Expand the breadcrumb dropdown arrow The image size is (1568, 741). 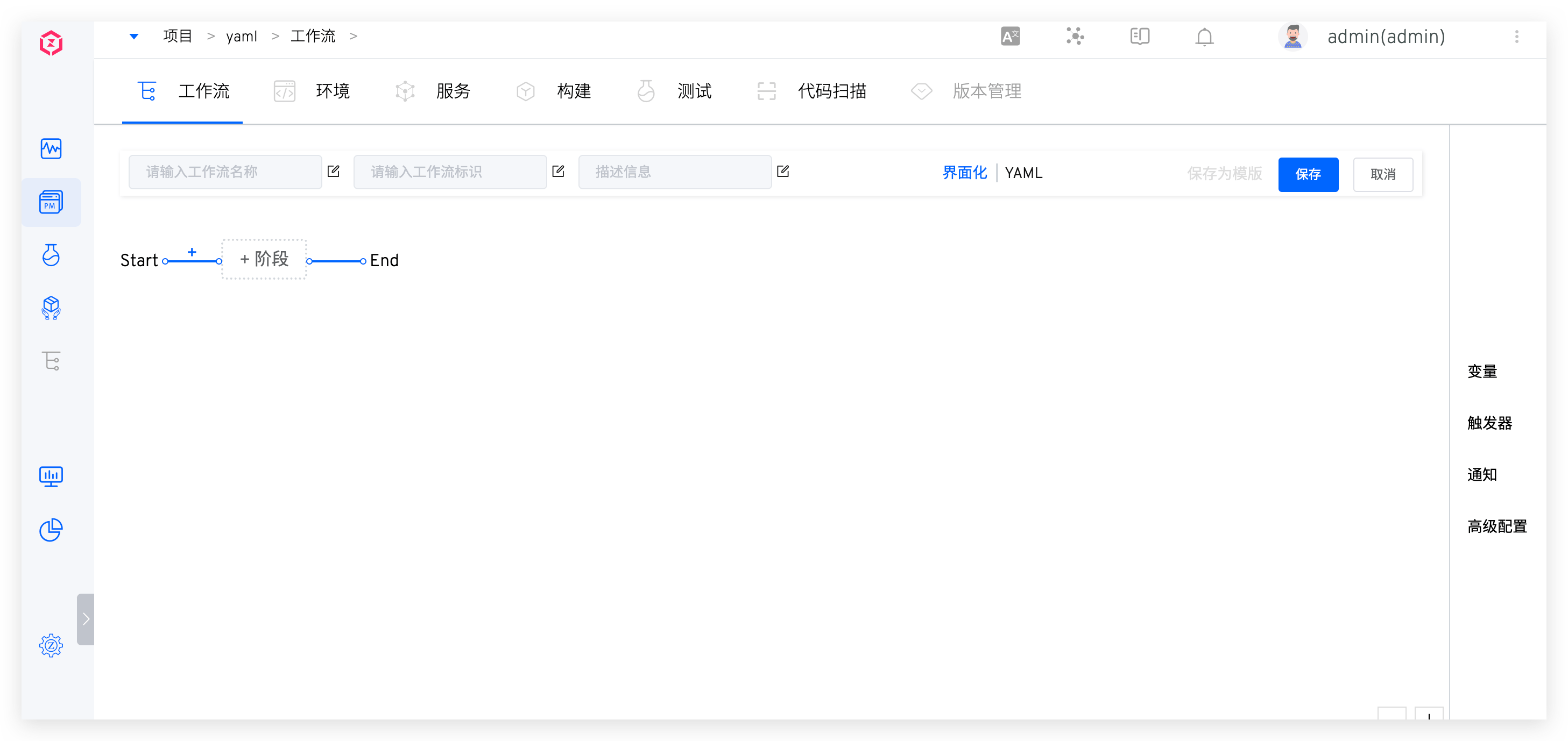coord(134,37)
